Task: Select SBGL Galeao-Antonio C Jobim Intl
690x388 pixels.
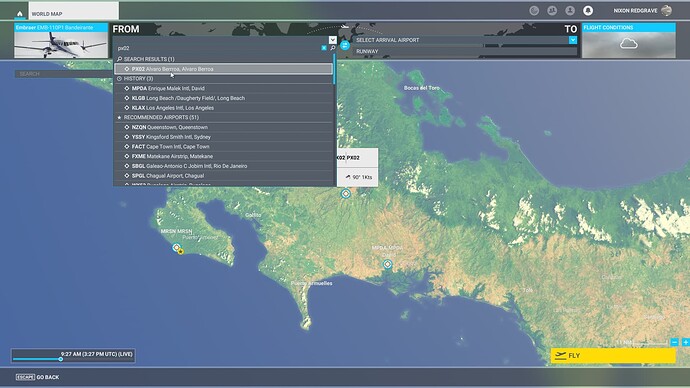Action: (x=223, y=166)
